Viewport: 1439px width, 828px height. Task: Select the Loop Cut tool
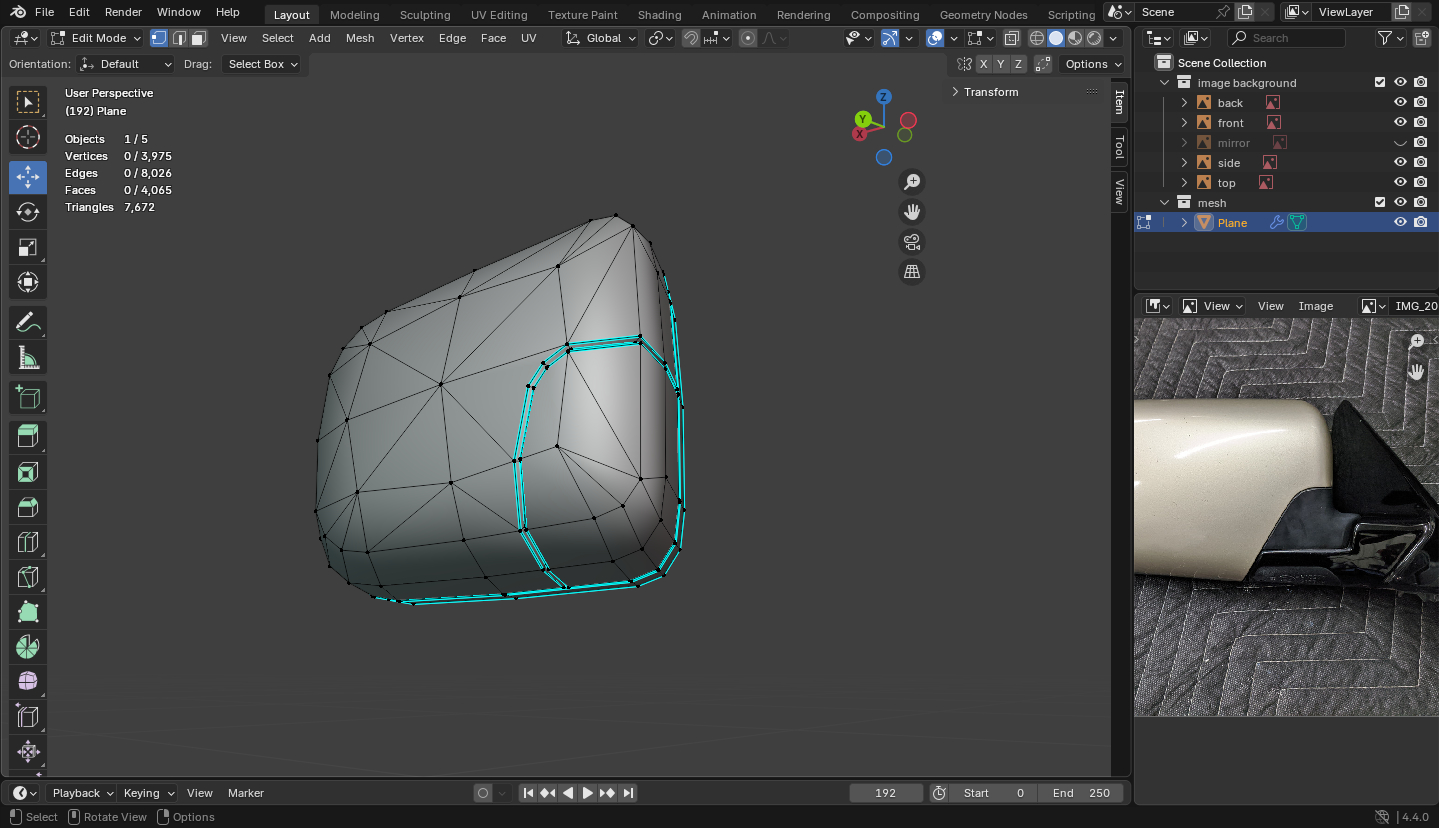[x=28, y=542]
